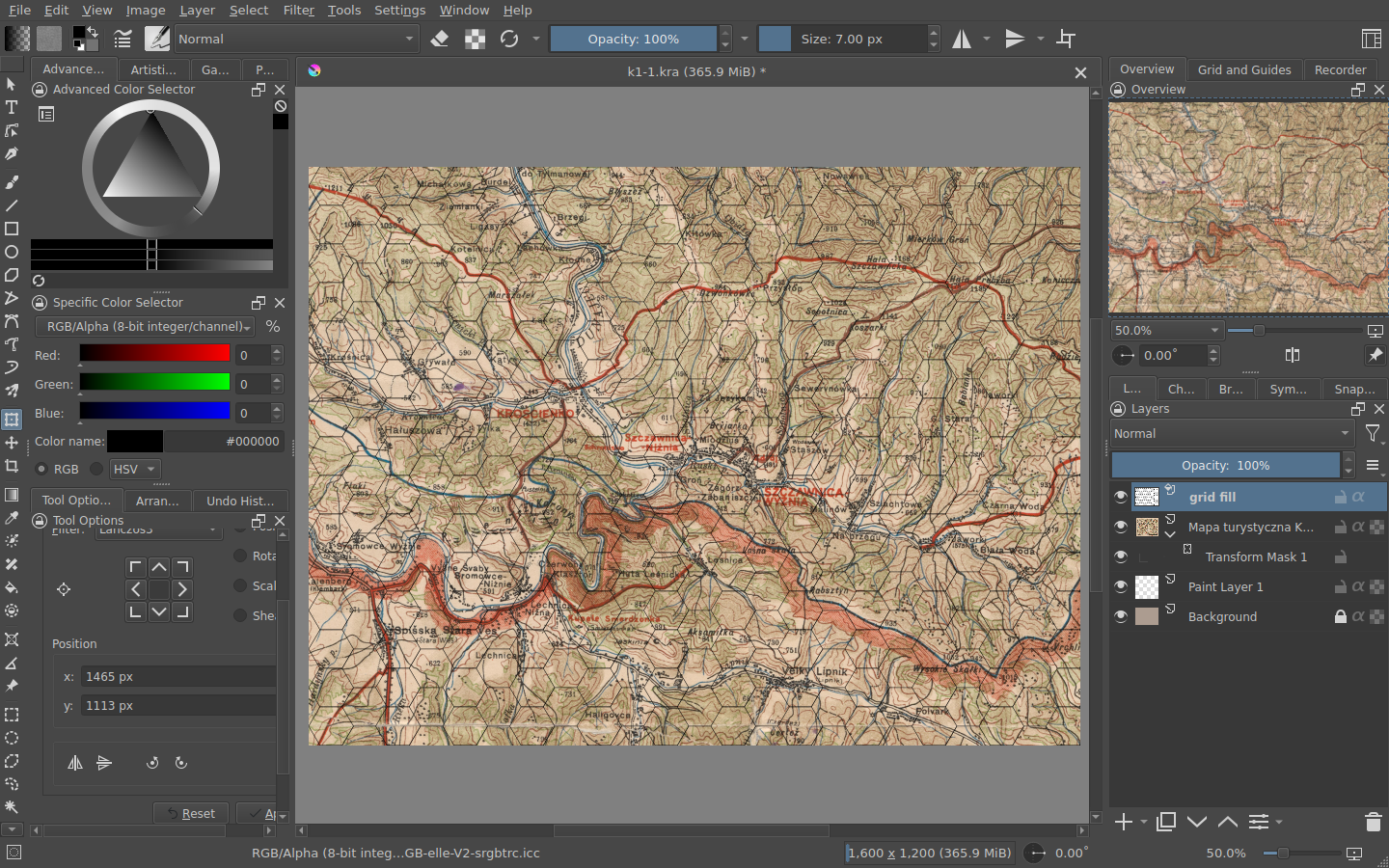Toggle Preserve Alpha checkerboard icon
Viewport: 1389px width, 868px height.
pos(475,39)
